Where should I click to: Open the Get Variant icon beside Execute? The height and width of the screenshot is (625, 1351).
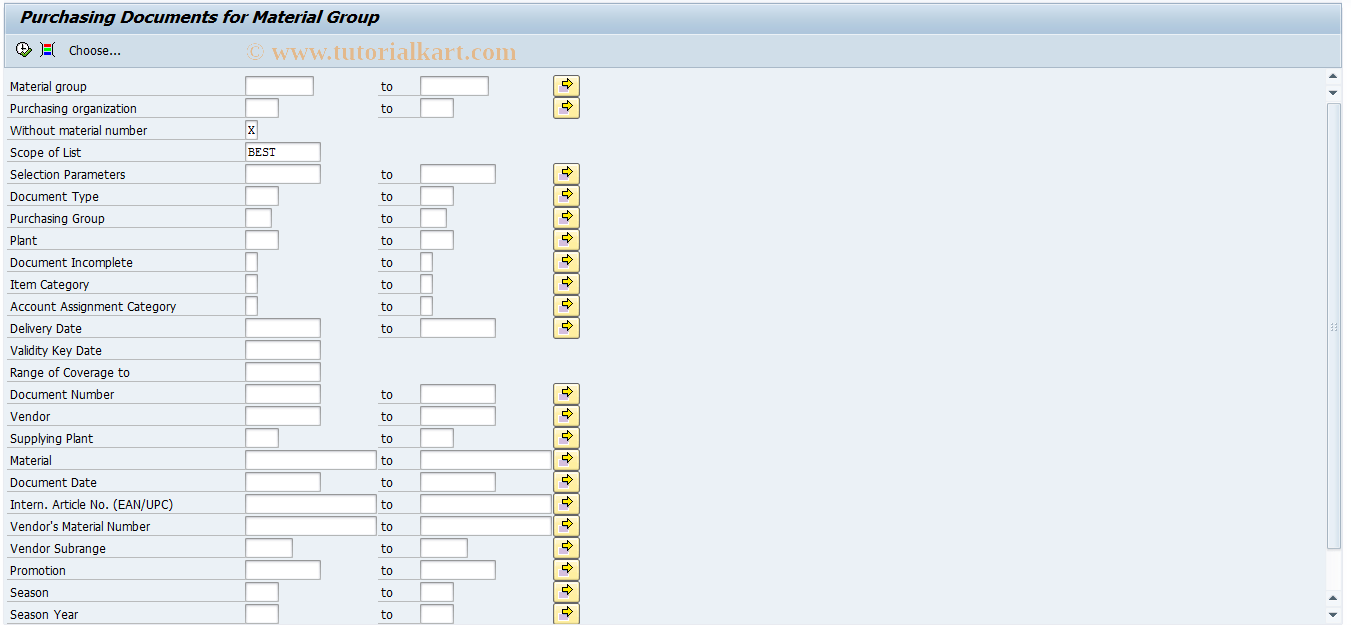point(46,49)
